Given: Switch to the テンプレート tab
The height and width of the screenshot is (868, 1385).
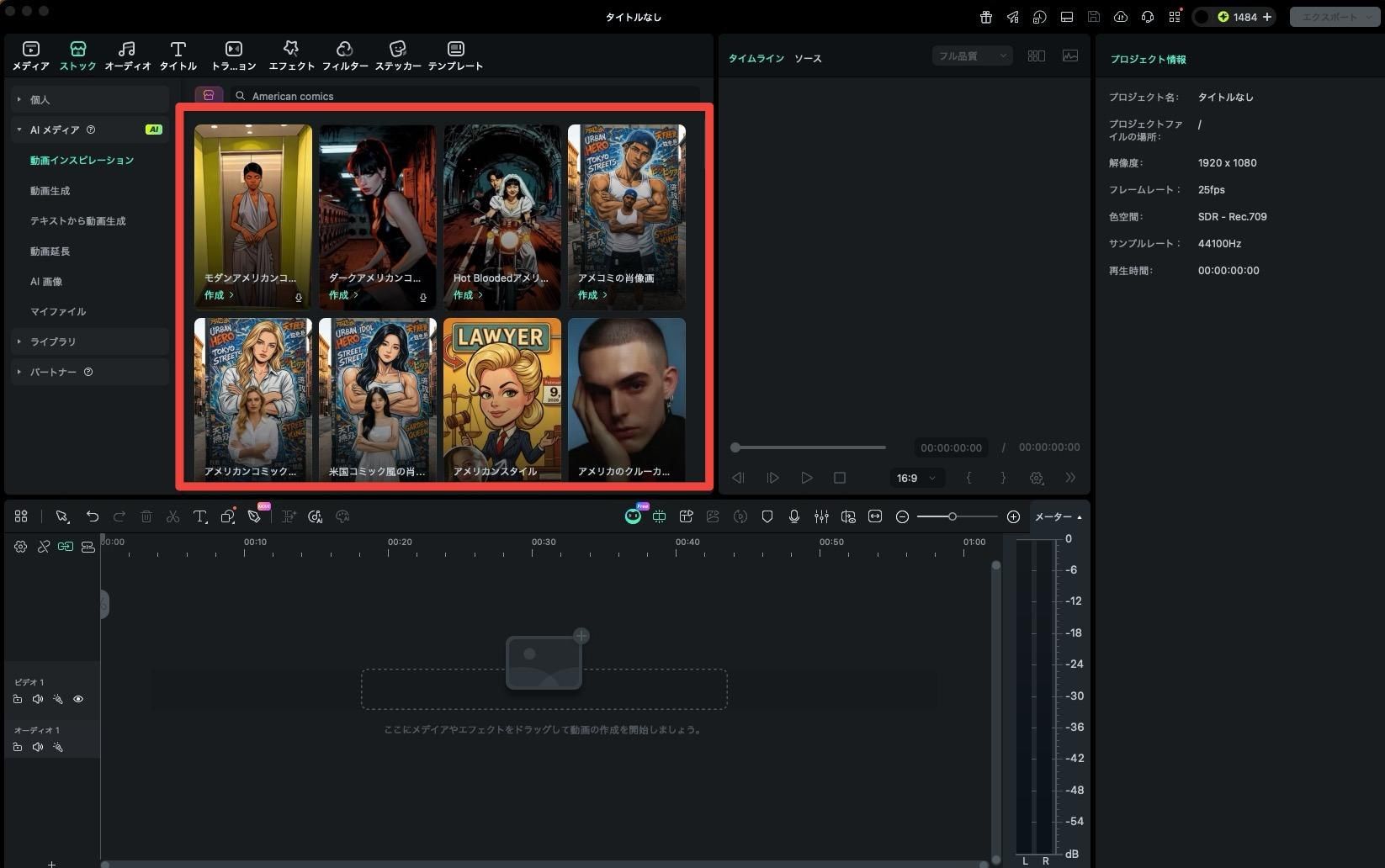Looking at the screenshot, I should point(455,56).
